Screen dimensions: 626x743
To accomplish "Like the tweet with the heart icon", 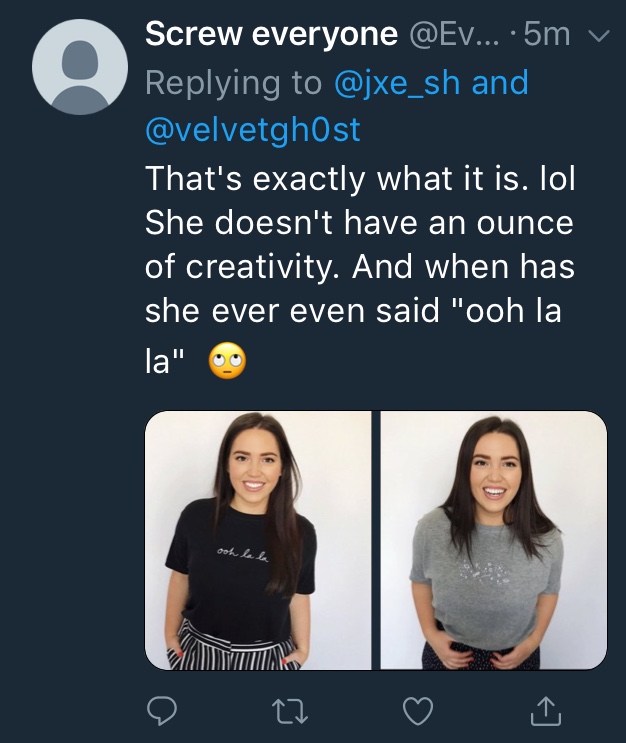I will coord(415,711).
